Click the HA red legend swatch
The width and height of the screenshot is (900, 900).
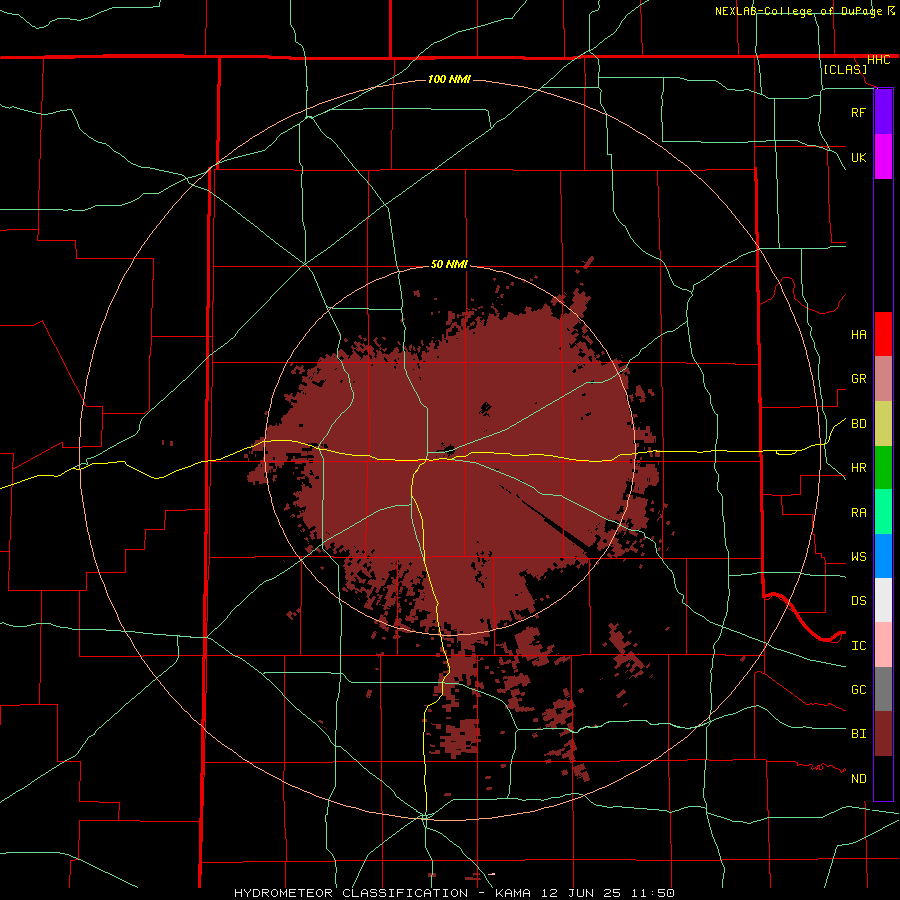[883, 334]
